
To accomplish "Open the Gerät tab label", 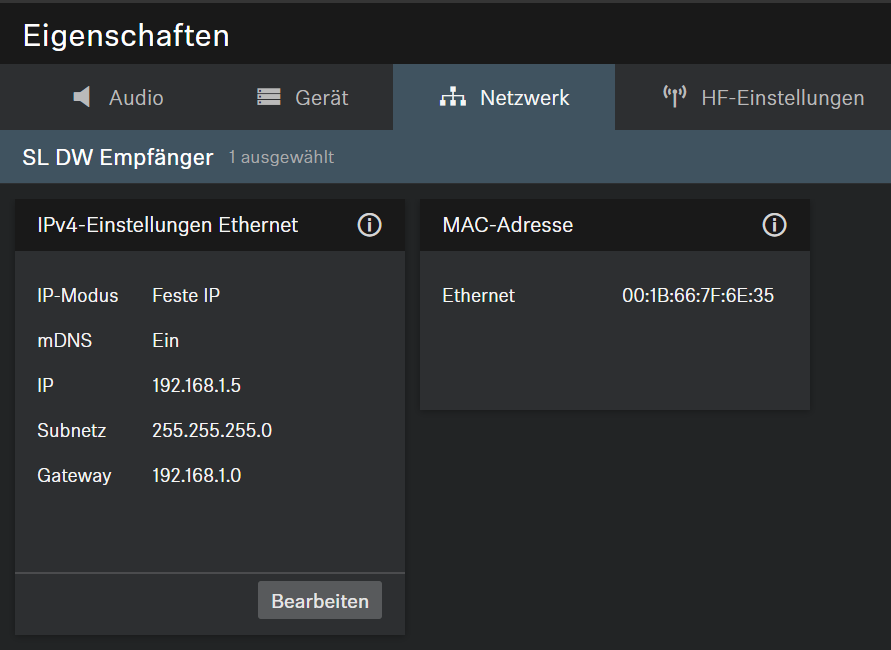I will tap(321, 98).
